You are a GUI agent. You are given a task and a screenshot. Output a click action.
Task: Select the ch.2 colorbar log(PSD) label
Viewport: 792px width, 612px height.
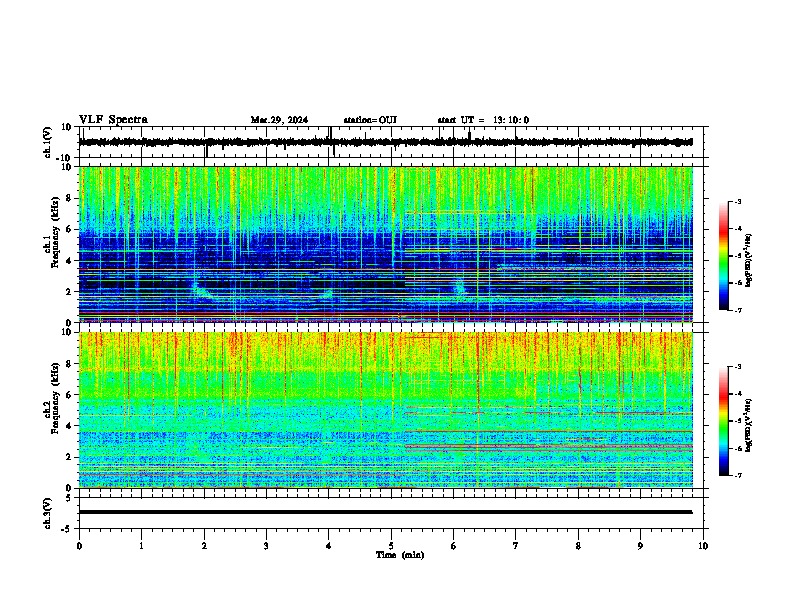coord(749,425)
